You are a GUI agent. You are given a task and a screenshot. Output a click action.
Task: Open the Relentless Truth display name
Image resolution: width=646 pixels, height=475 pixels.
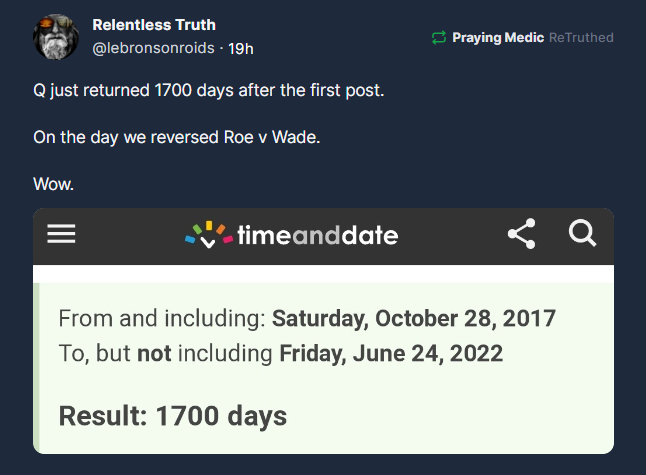coord(154,25)
